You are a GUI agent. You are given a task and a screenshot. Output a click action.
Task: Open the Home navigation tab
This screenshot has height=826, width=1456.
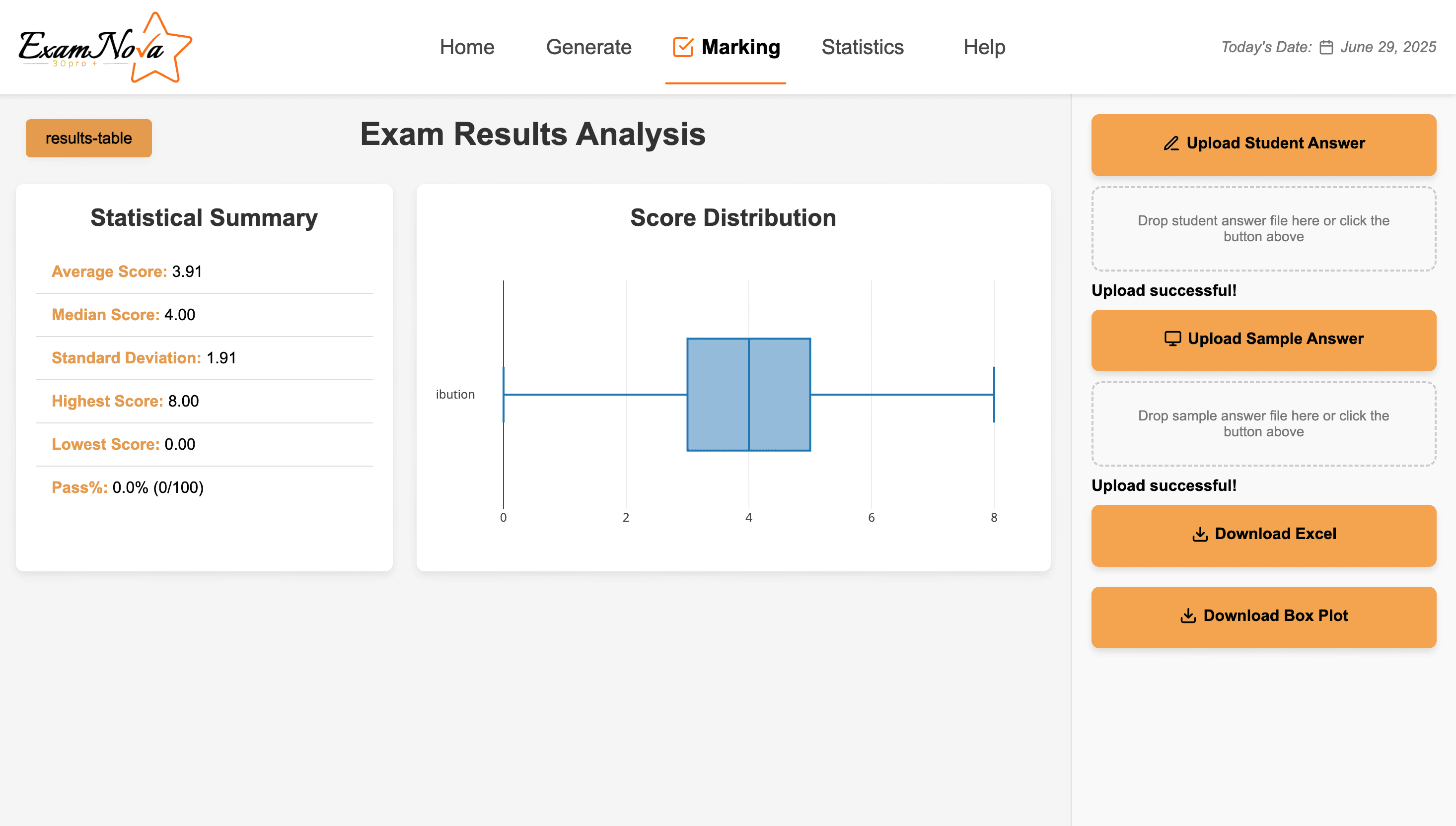[x=466, y=47]
